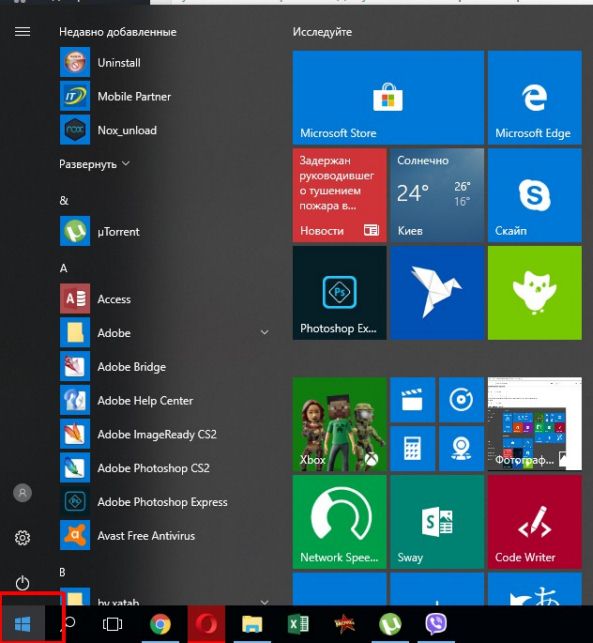
Task: Click the A letter group header
Action: 64,268
